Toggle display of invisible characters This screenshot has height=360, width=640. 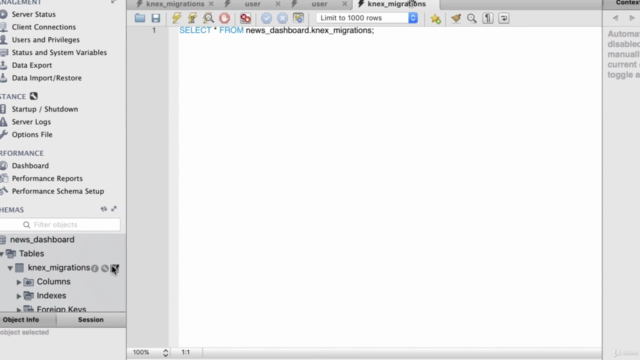pyautogui.click(x=488, y=18)
